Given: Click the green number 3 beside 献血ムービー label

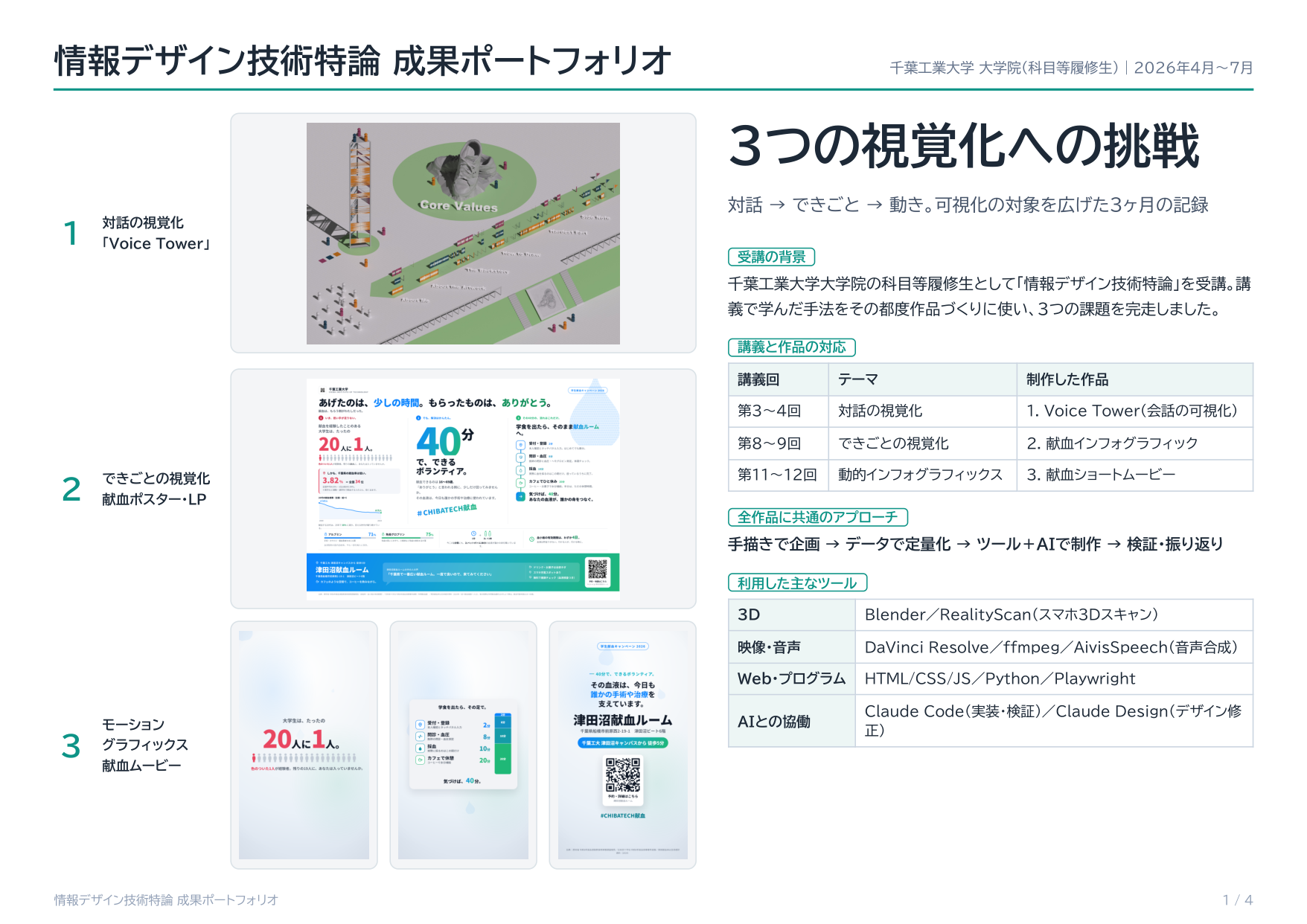Looking at the screenshot, I should (x=71, y=745).
